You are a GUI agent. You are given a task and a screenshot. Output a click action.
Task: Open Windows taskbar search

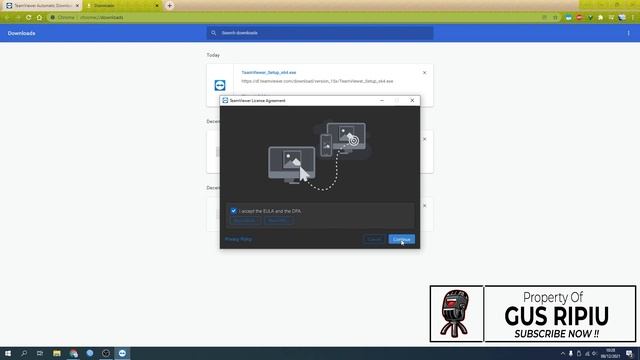click(x=24, y=353)
